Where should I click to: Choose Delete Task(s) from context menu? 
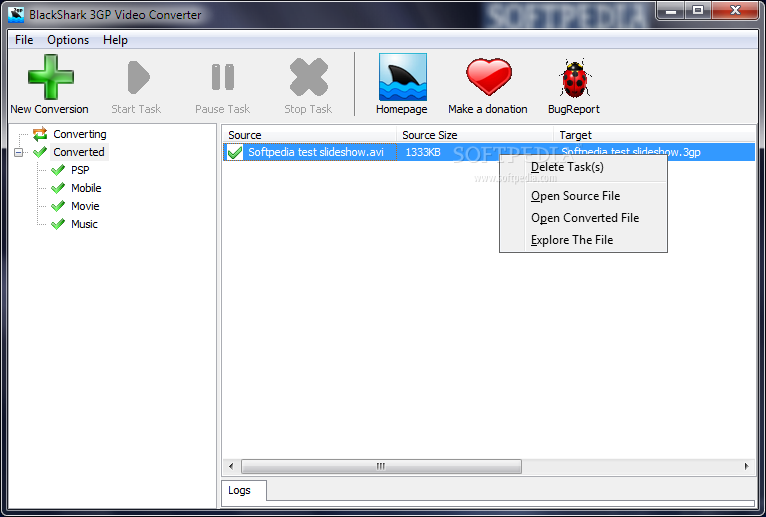583,167
